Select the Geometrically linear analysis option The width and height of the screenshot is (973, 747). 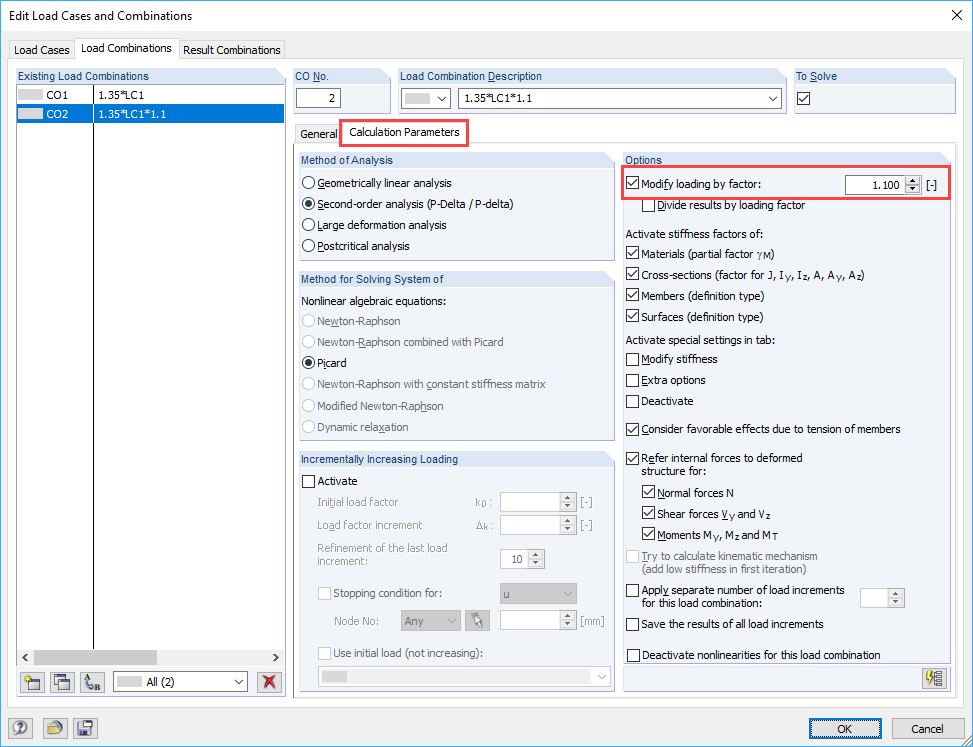click(x=310, y=182)
